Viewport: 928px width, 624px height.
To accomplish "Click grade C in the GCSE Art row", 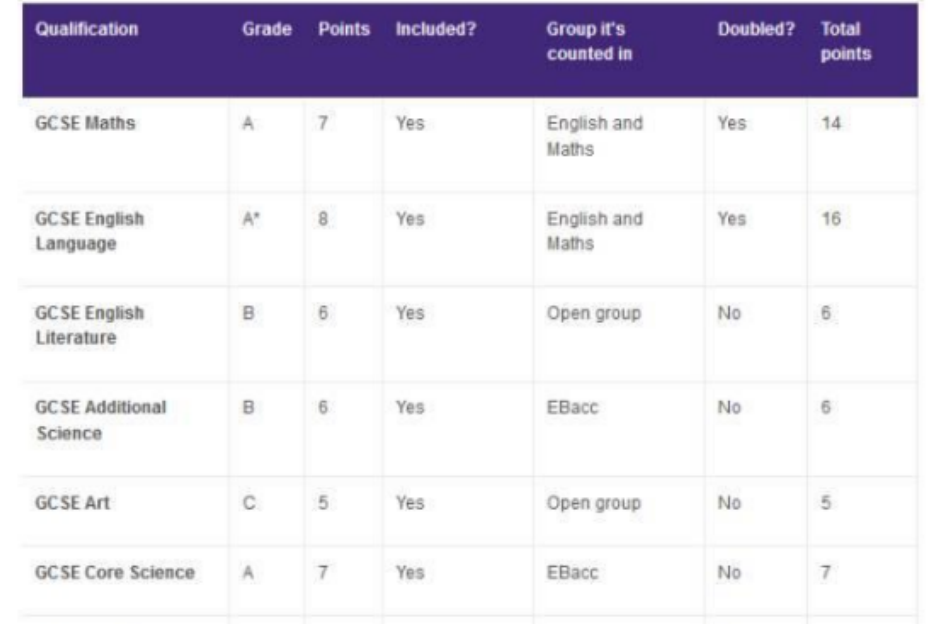I will pyautogui.click(x=248, y=502).
